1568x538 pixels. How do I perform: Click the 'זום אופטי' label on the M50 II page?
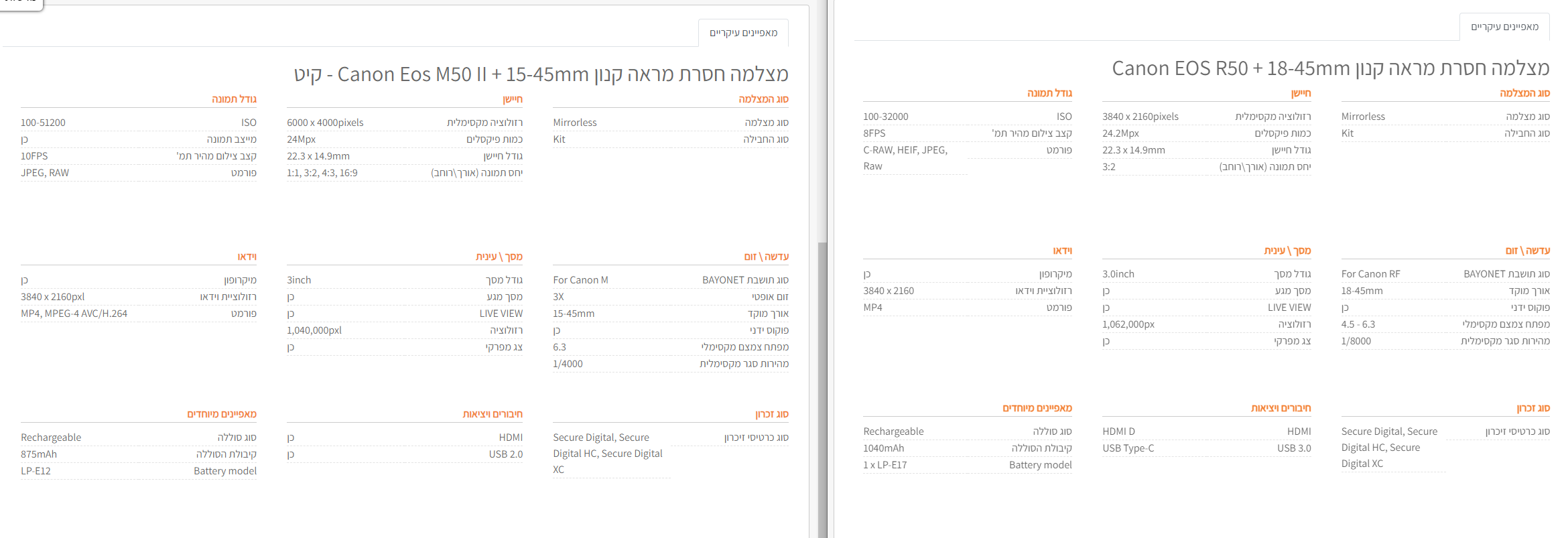point(770,297)
